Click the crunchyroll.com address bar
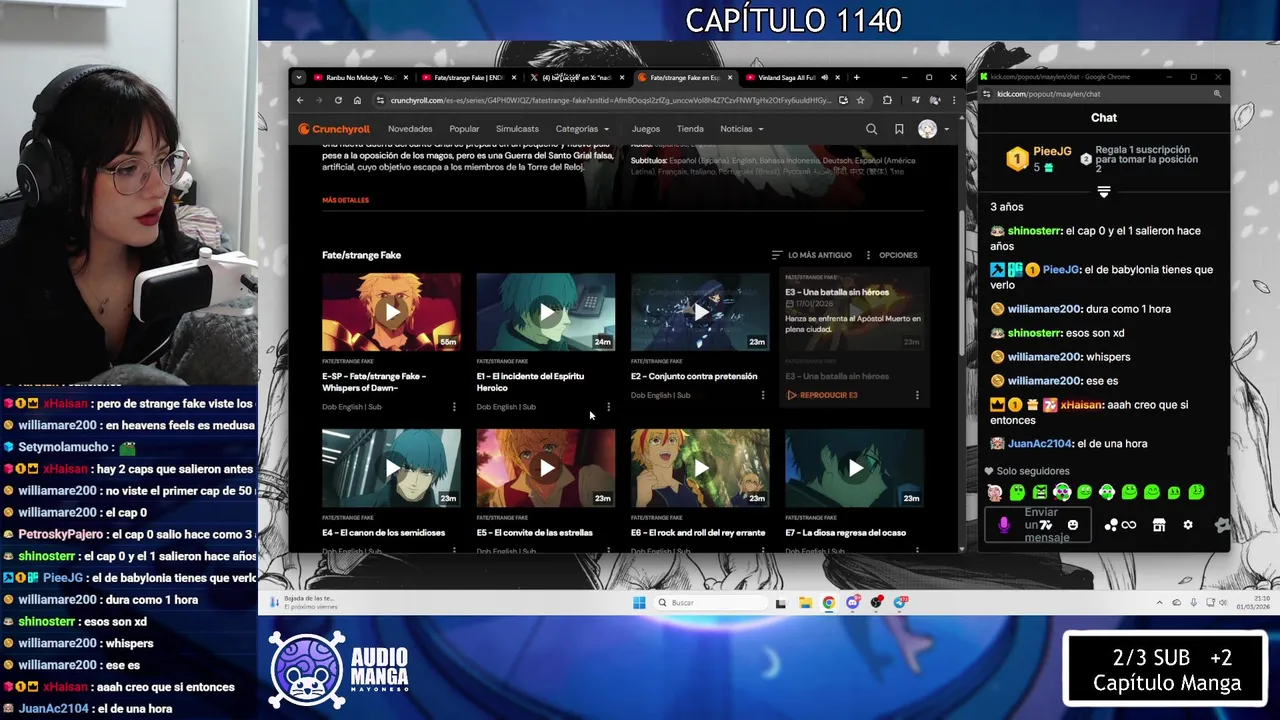Viewport: 1280px width, 720px height. click(610, 100)
